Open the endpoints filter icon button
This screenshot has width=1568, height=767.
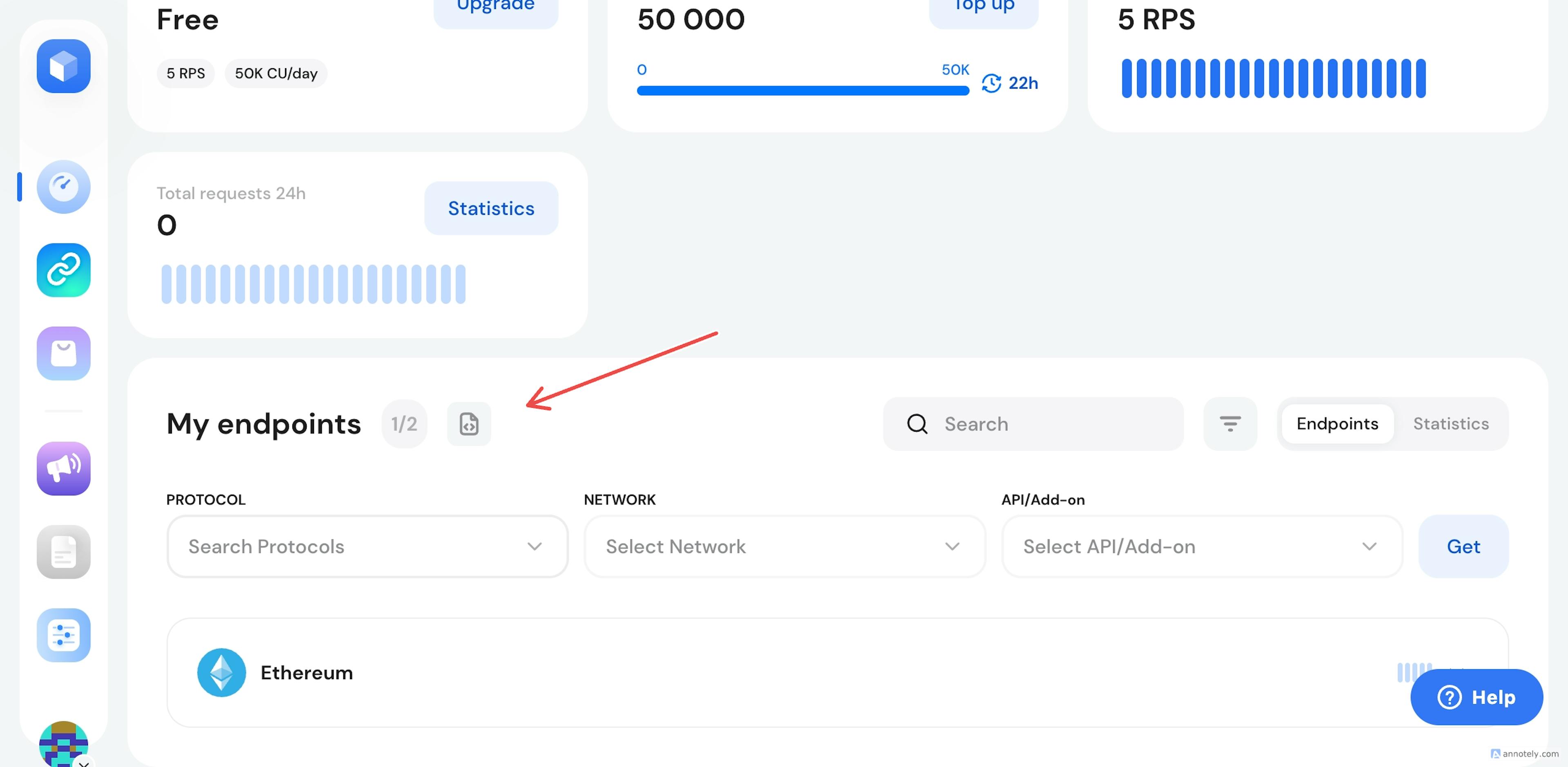point(1229,424)
